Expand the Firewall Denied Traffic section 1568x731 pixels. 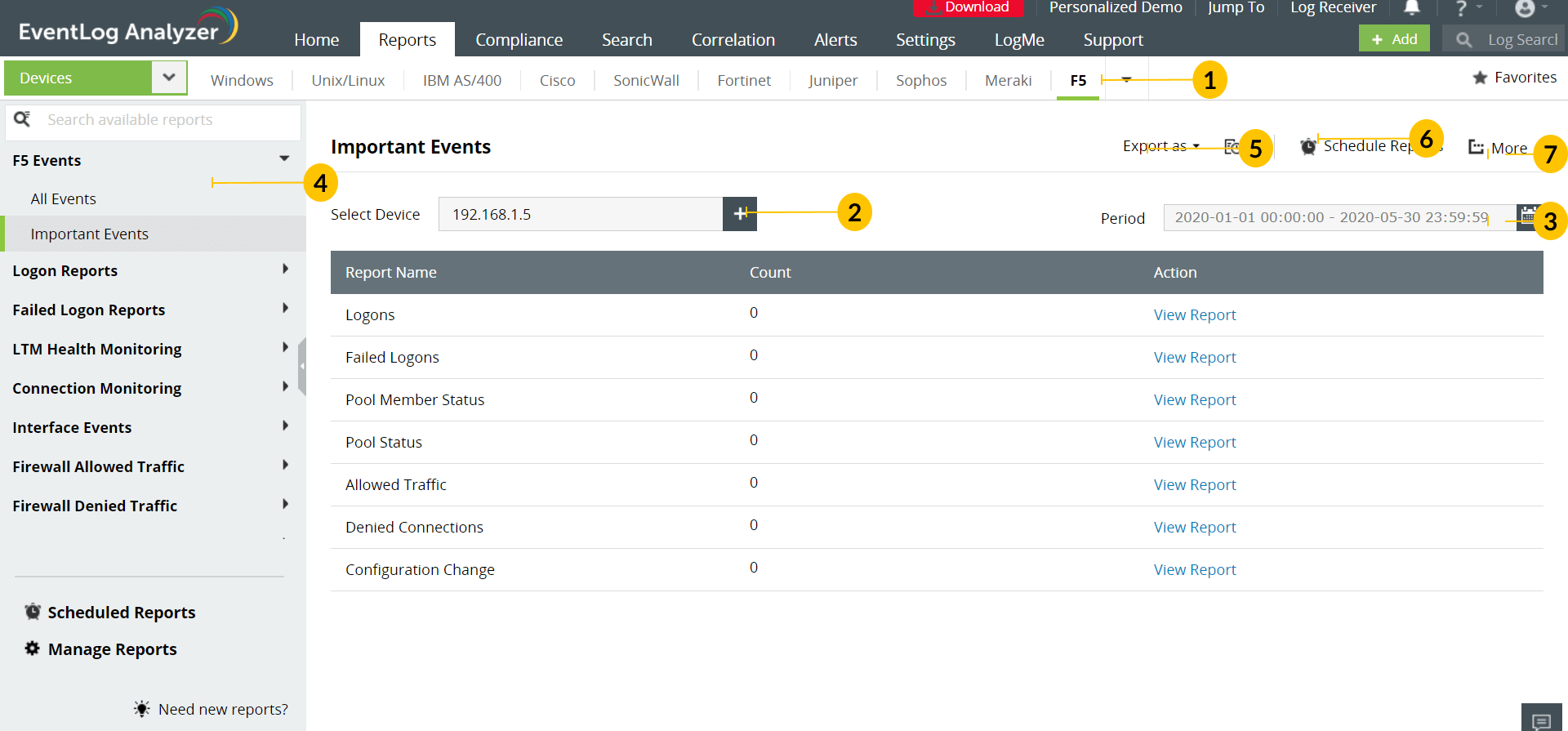[285, 504]
